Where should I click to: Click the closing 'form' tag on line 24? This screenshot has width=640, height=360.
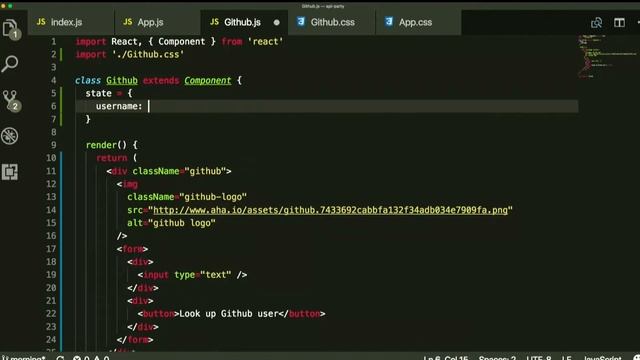135,340
